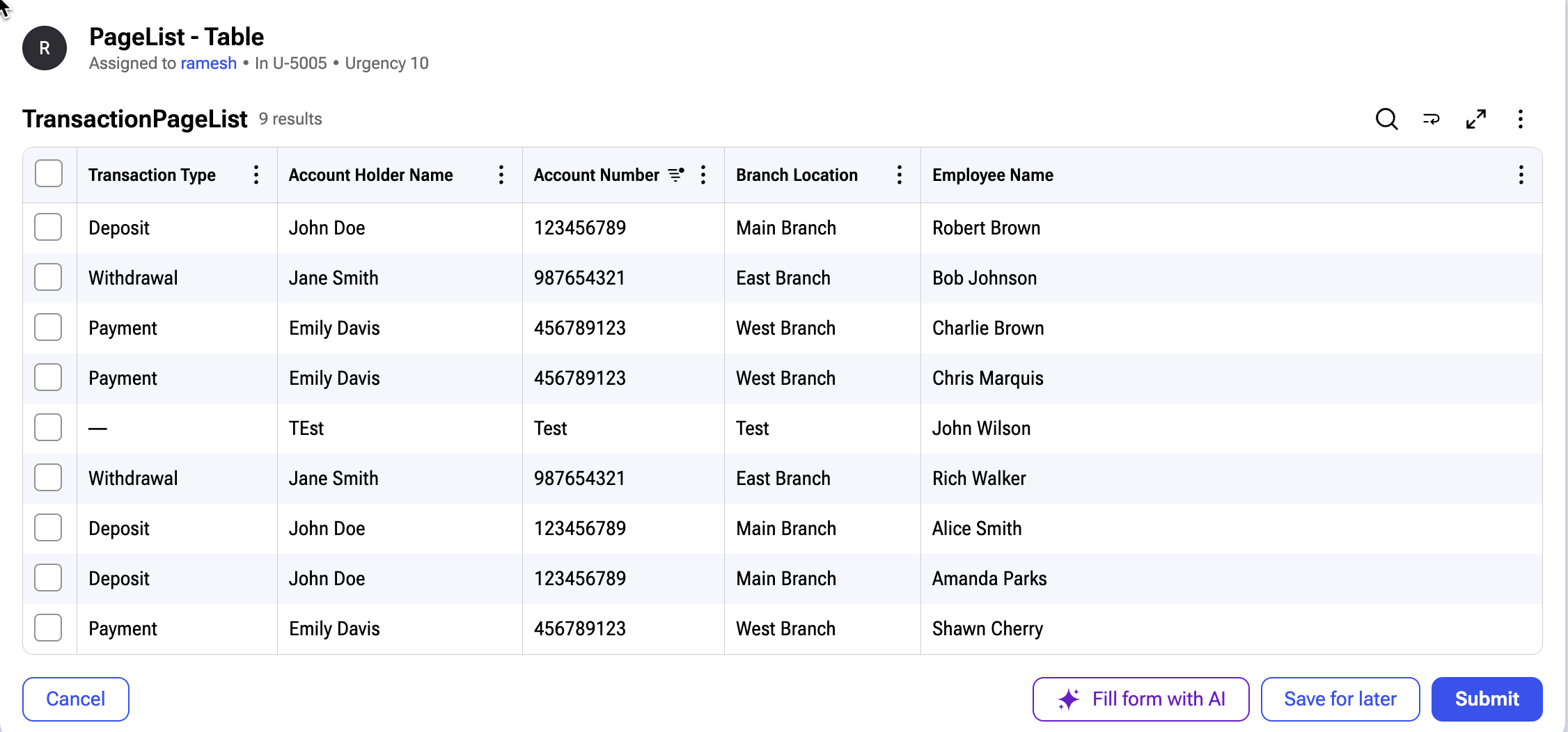Click the active filter icon on Account Number
This screenshot has height=732, width=1568.
[675, 175]
